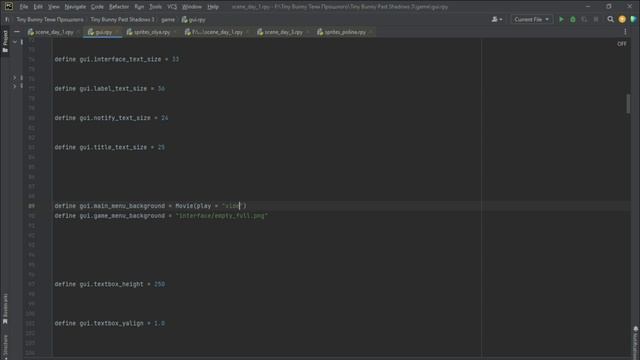
Task: Click the OFF inspections indicator
Action: 621,44
